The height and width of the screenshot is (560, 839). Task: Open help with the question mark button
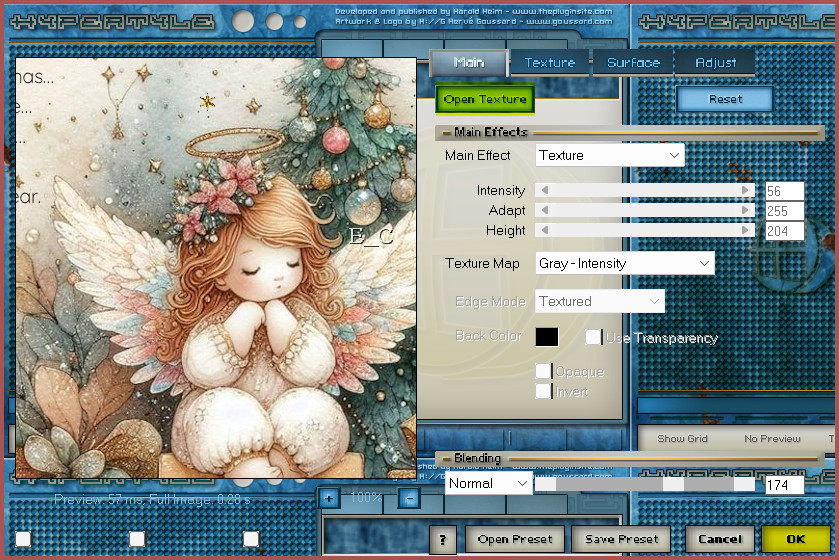tap(443, 539)
